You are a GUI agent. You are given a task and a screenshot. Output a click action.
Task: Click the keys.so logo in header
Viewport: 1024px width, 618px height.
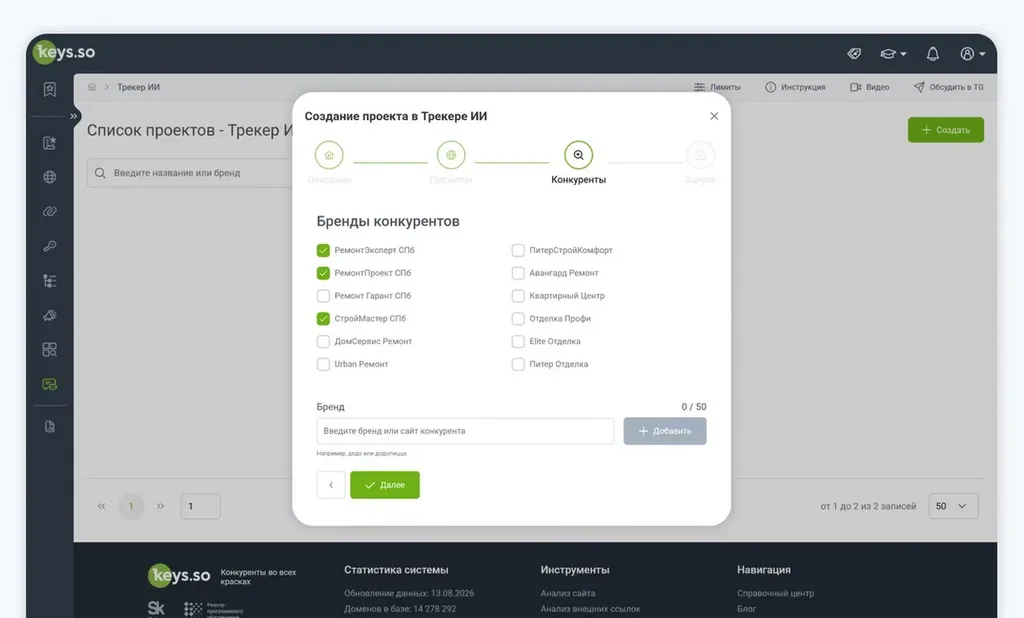tap(66, 52)
